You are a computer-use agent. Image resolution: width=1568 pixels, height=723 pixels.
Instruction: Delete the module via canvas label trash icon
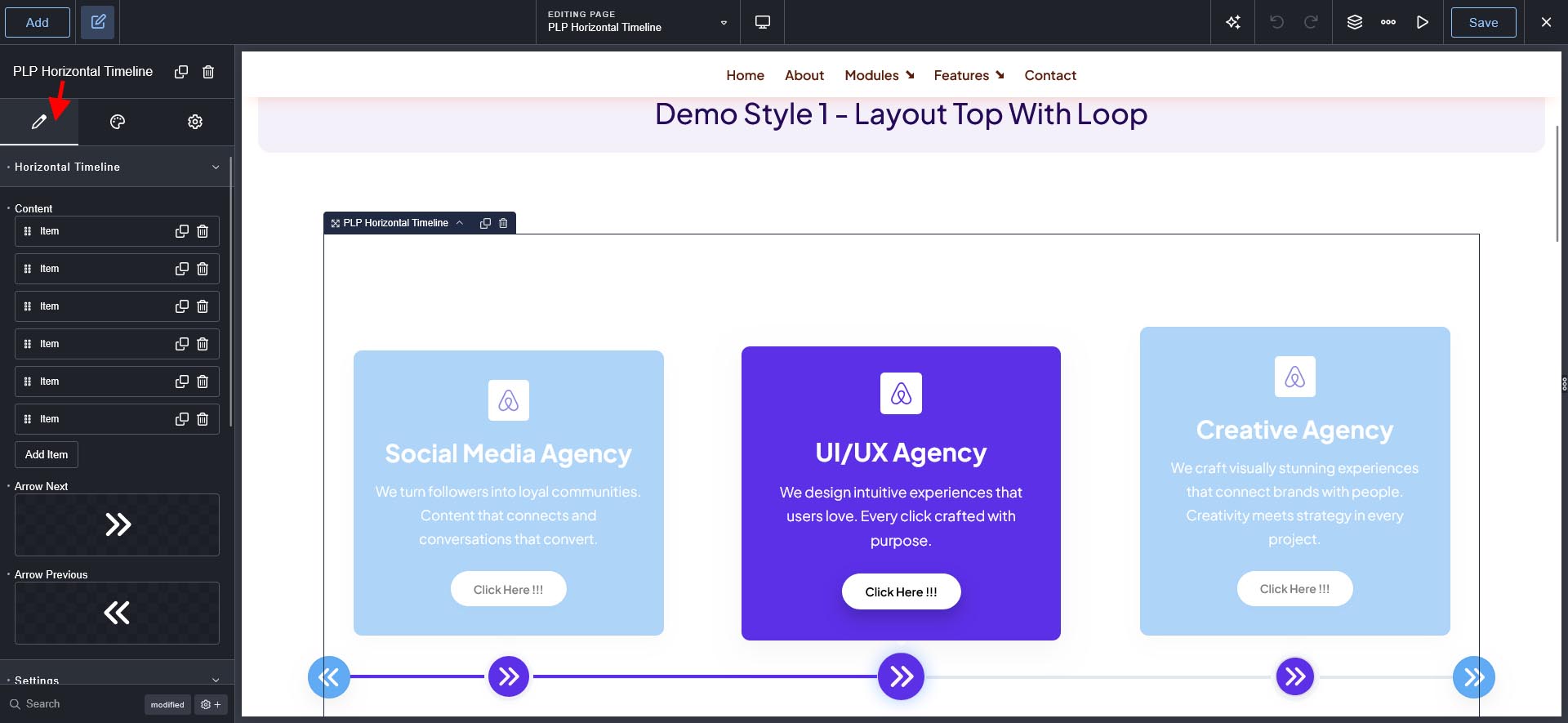tap(503, 223)
